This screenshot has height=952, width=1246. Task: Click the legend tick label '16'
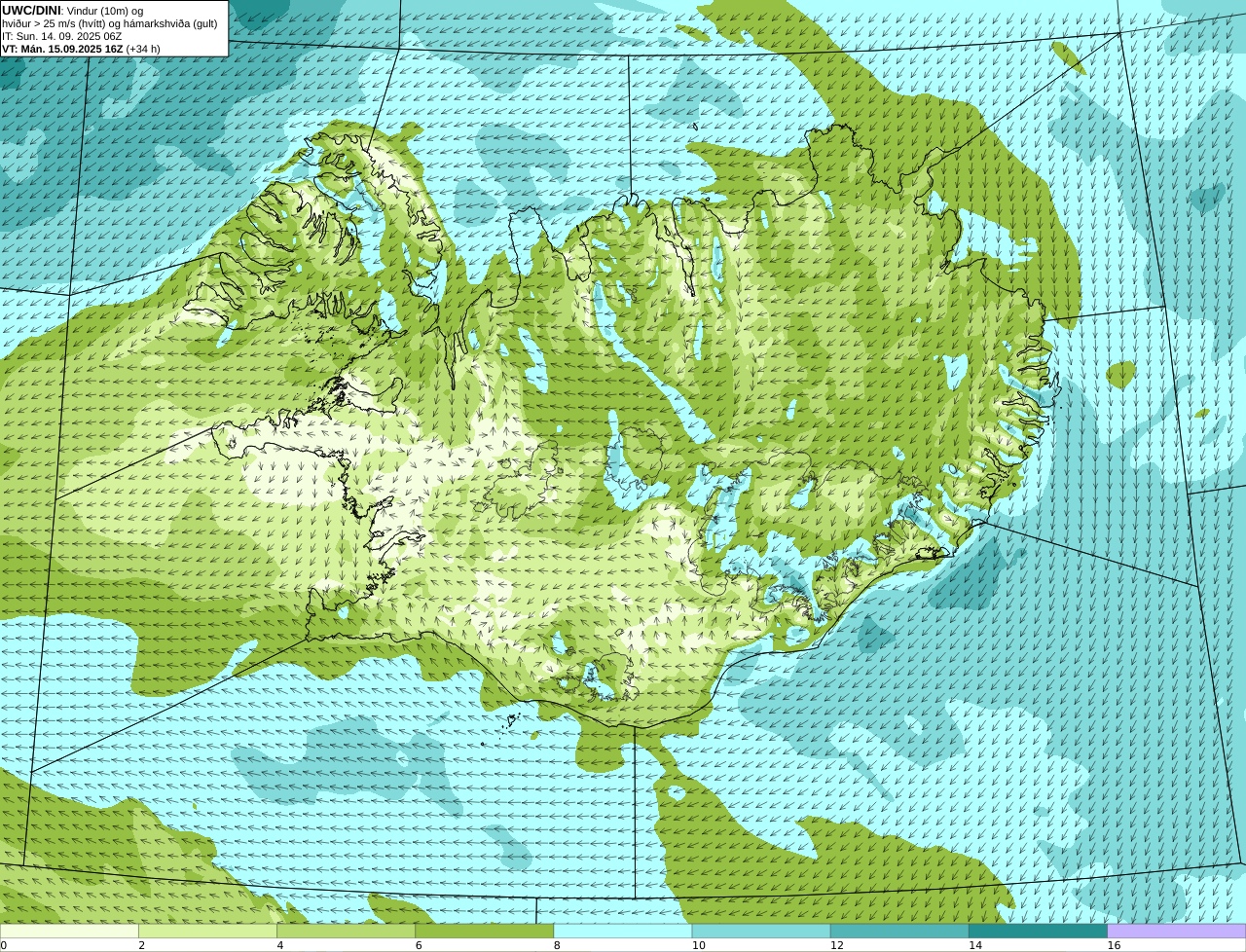(x=1114, y=945)
